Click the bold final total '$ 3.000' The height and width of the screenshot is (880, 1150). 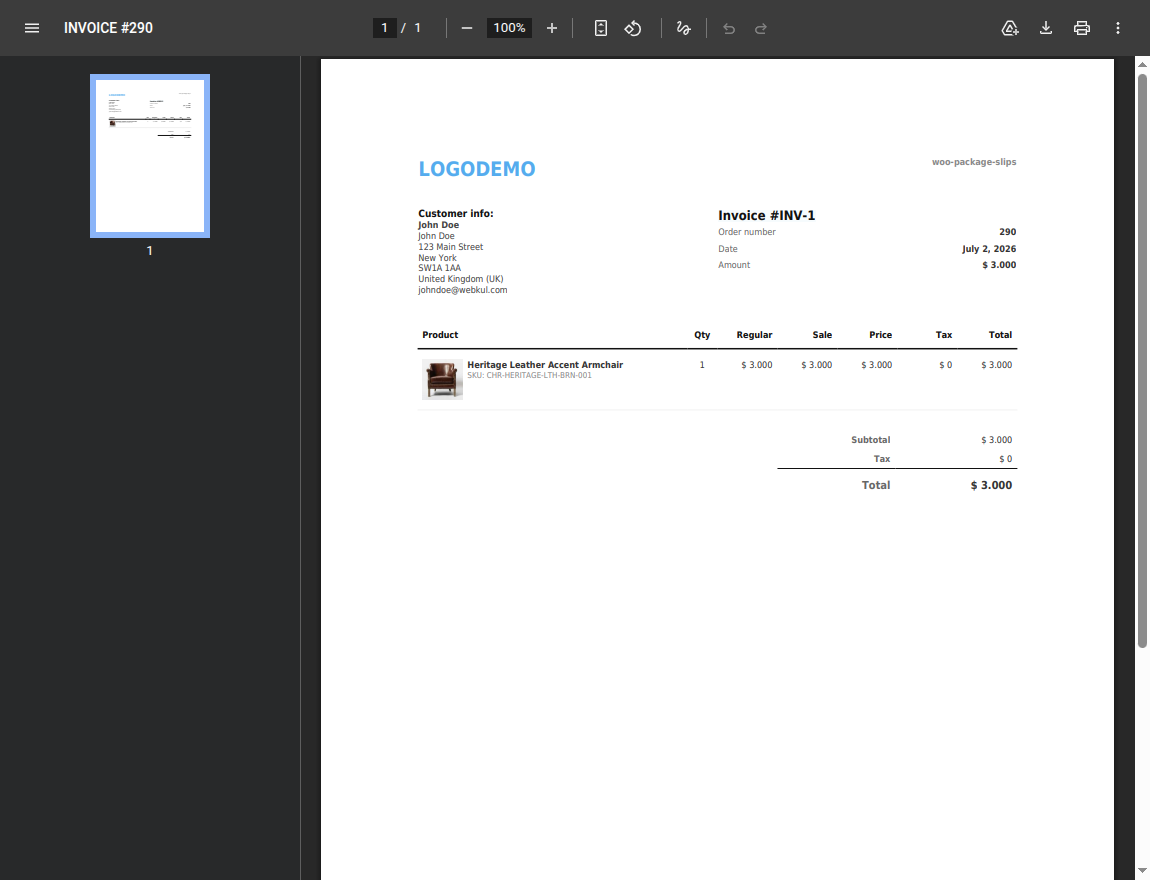991,485
